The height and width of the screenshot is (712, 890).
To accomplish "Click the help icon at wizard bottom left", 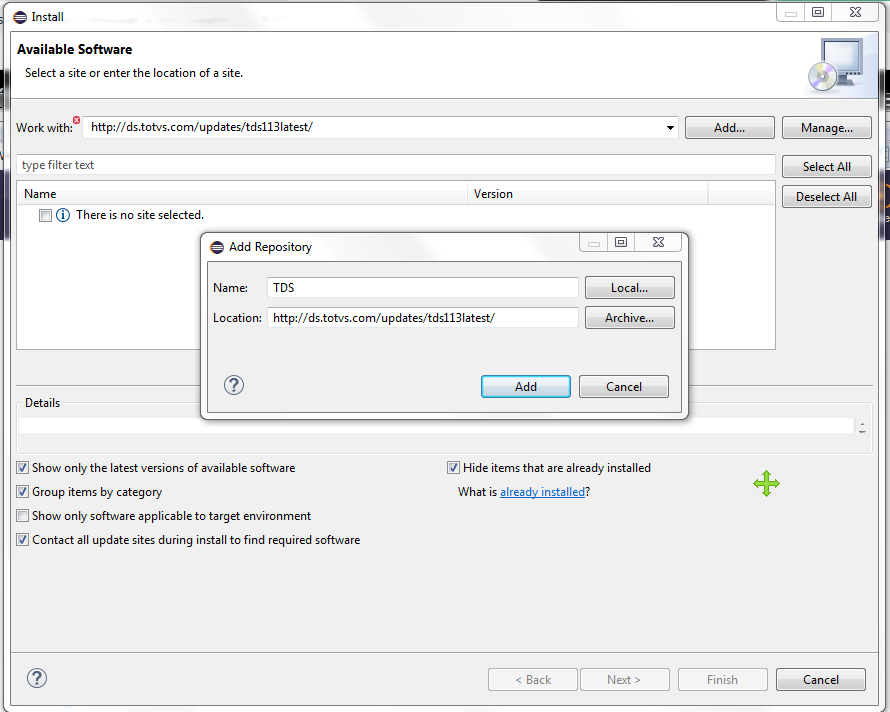I will coord(37,678).
